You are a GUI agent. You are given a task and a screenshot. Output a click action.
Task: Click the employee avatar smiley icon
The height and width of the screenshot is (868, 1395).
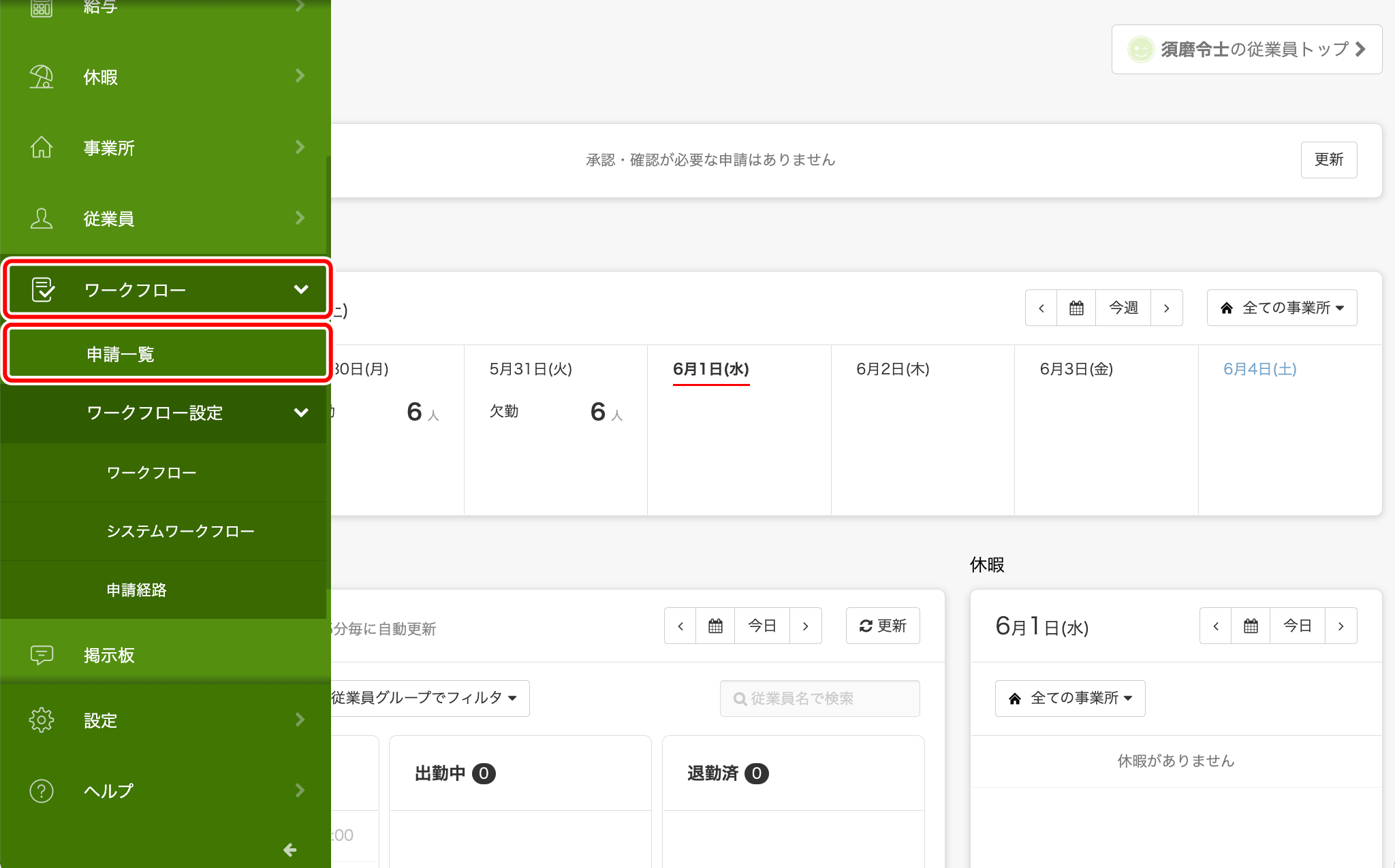tap(1140, 49)
